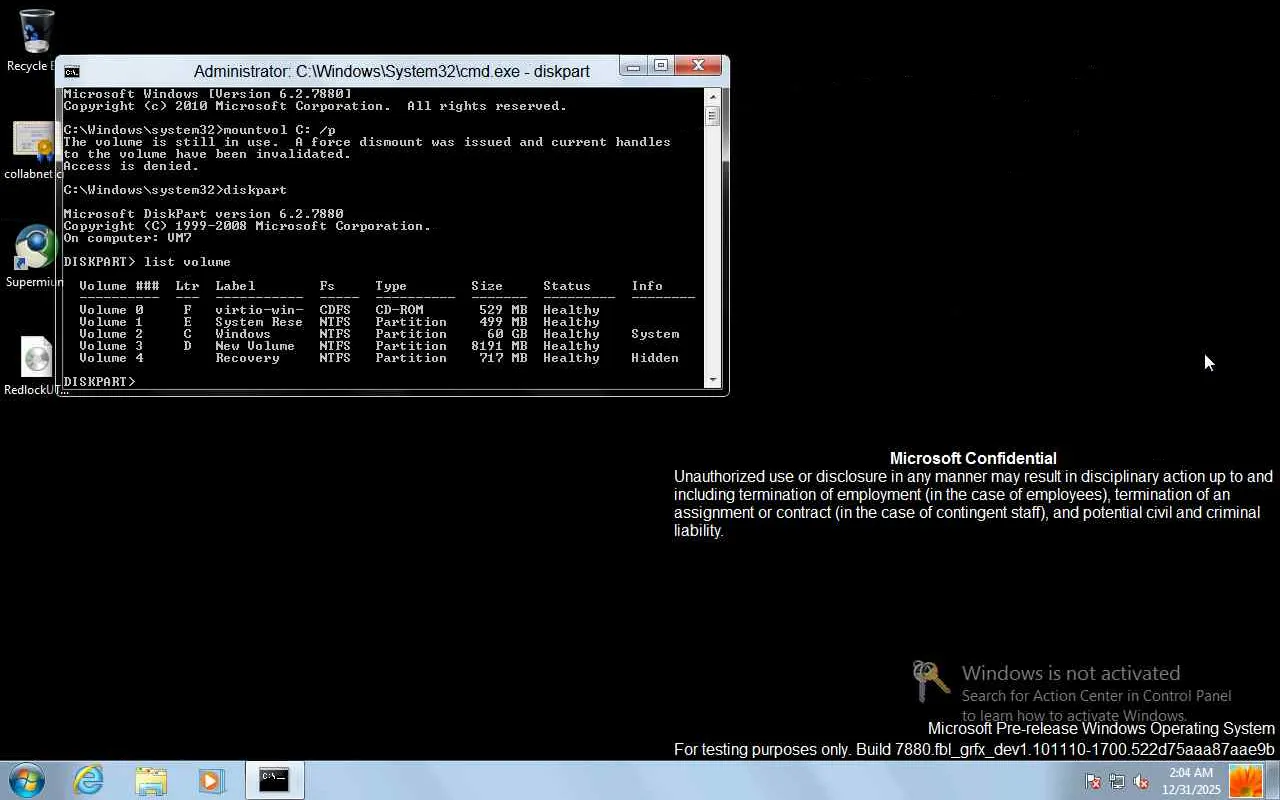The height and width of the screenshot is (800, 1280).
Task: Launch Windows Media Player from the taskbar
Action: pyautogui.click(x=211, y=780)
